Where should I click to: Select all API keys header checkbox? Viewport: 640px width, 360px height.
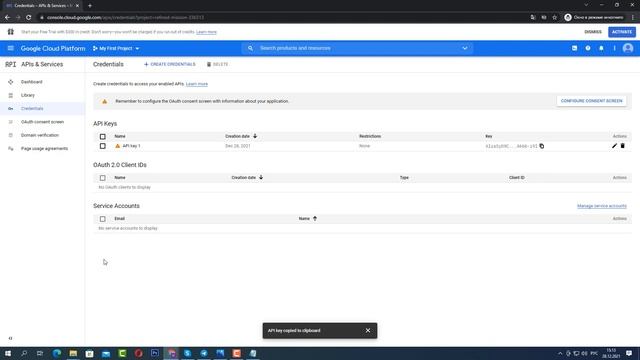point(102,136)
